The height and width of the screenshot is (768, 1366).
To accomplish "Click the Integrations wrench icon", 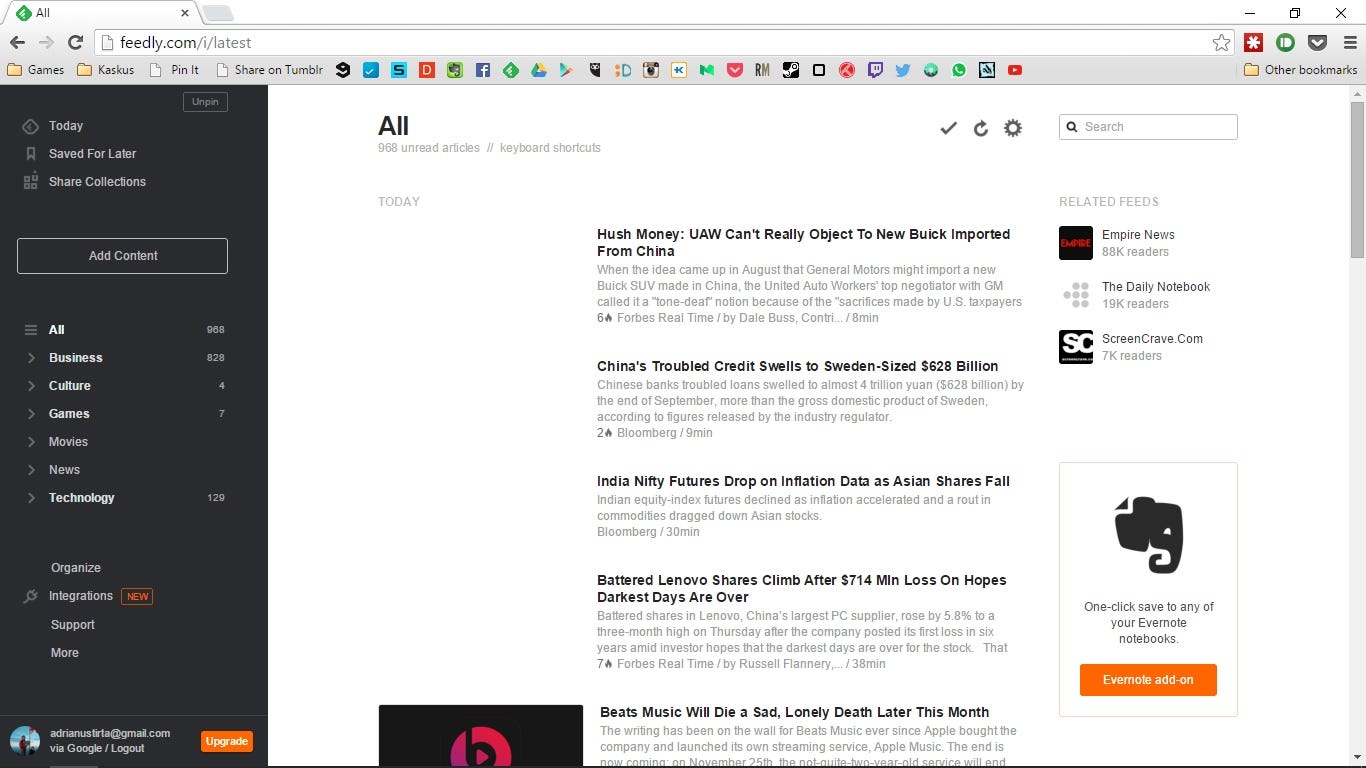I will coord(30,596).
